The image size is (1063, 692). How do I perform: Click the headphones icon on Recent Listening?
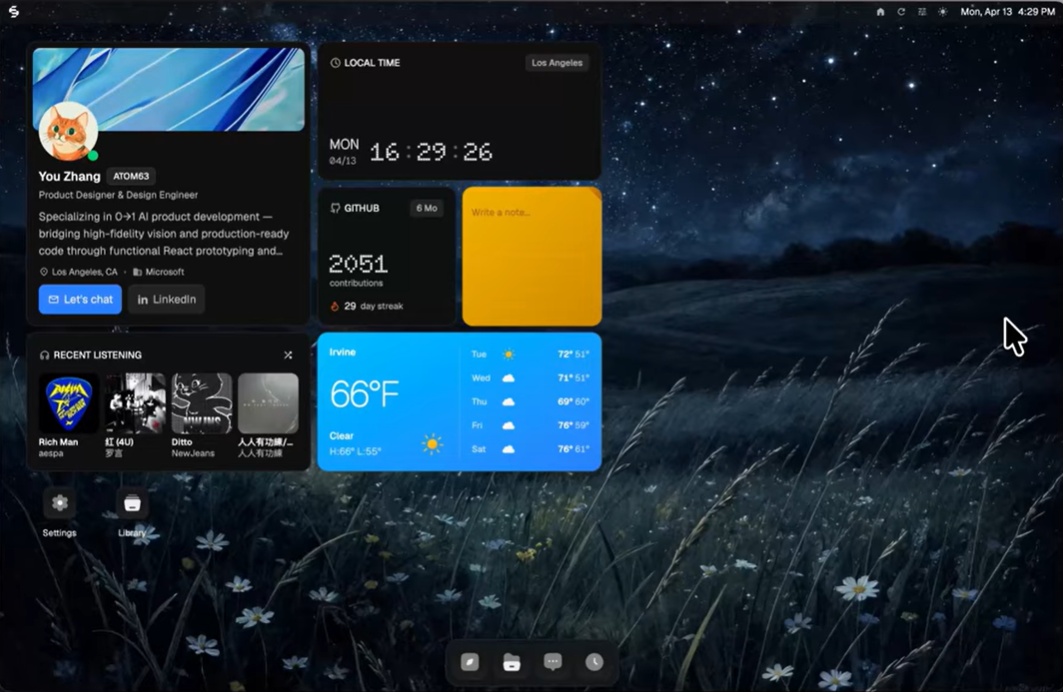pyautogui.click(x=43, y=355)
